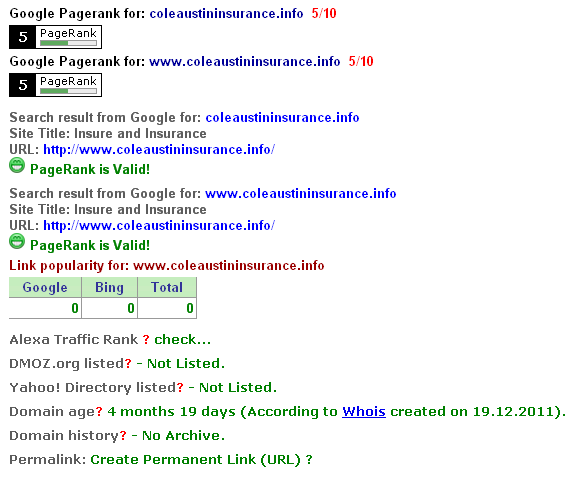The width and height of the screenshot is (573, 479).
Task: Open the second URL http://www.coleaustininsurance.info/ link
Action: [159, 225]
